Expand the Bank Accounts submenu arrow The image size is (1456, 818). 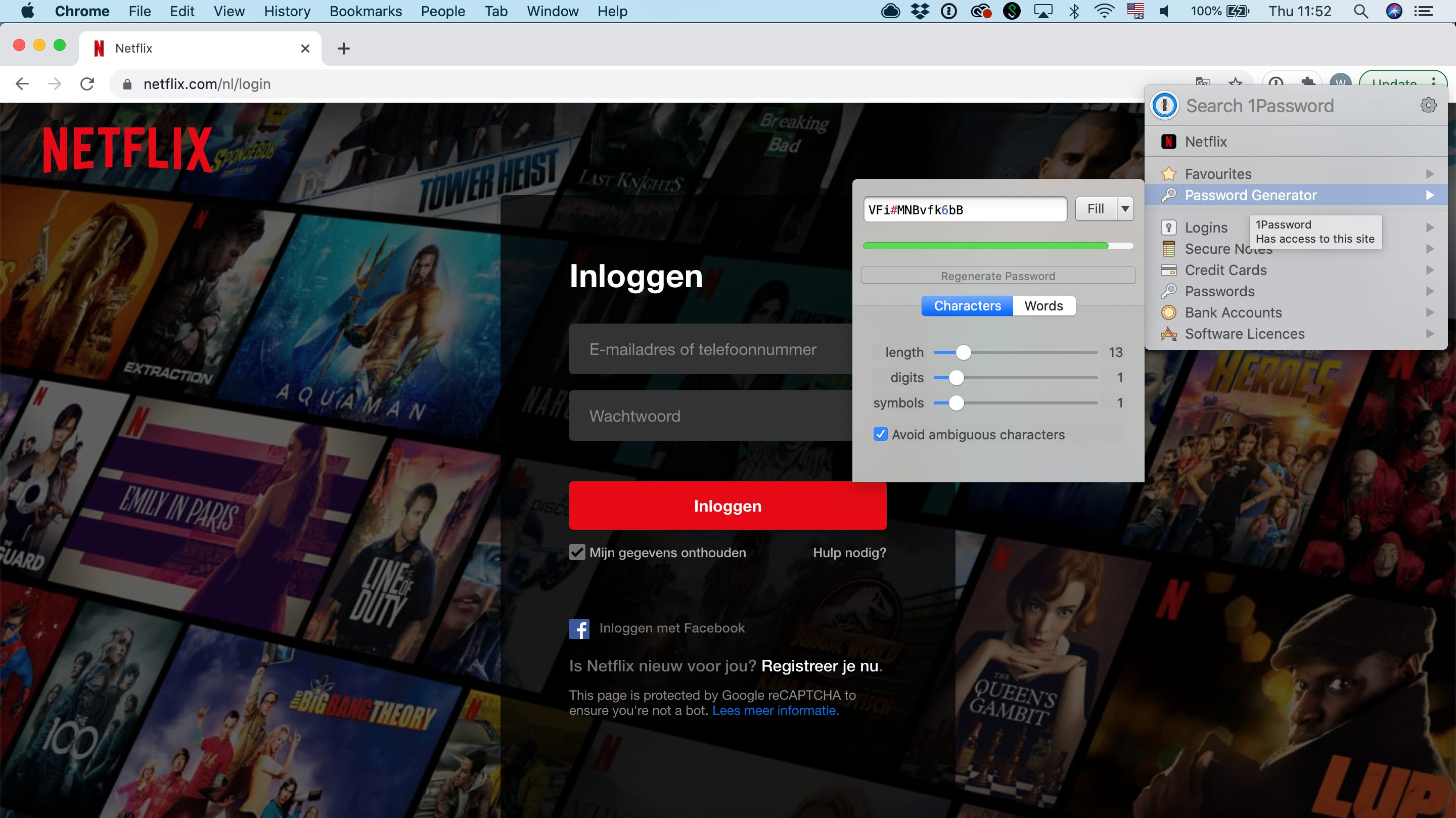(x=1429, y=312)
